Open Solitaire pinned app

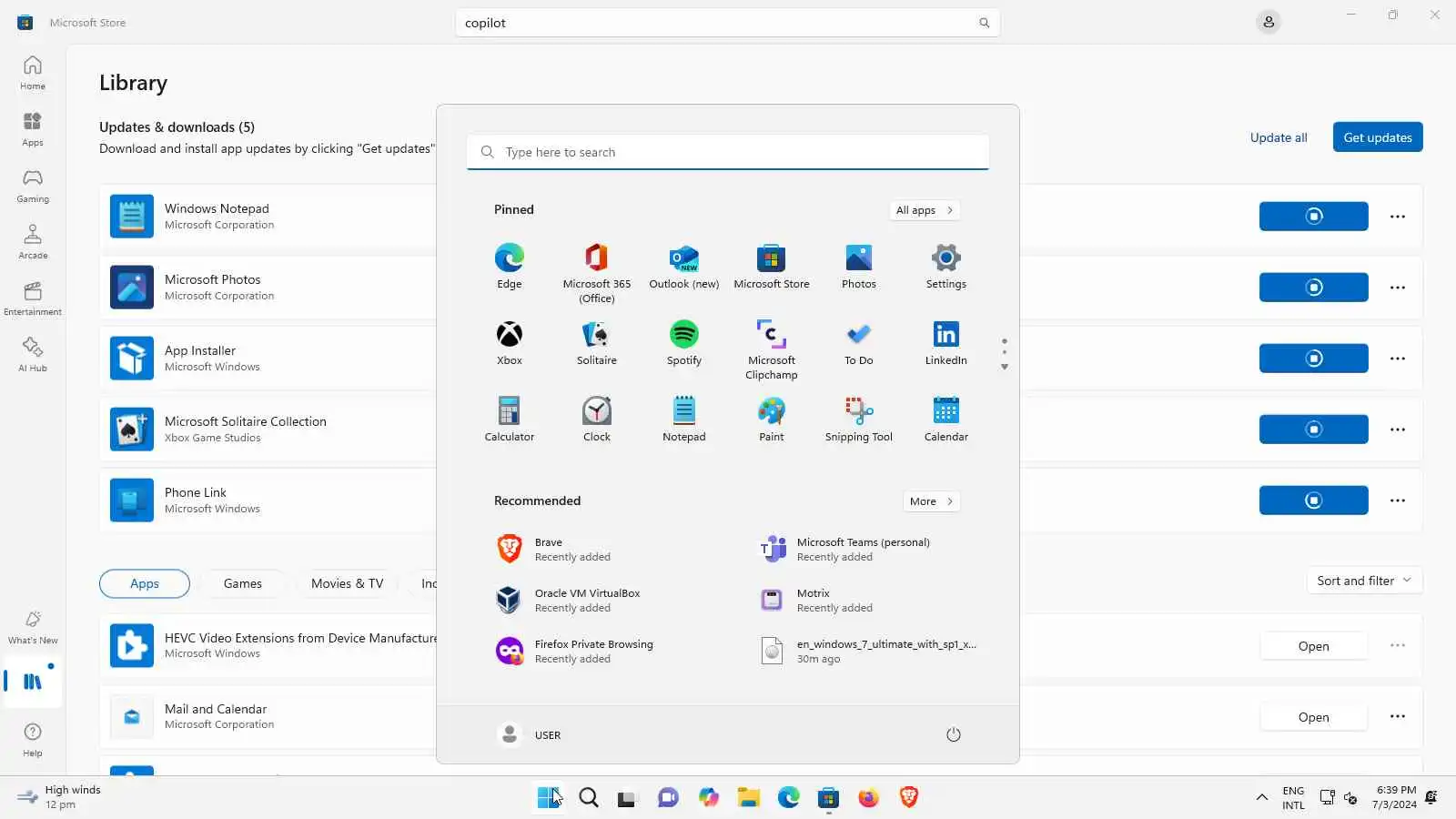(x=597, y=343)
